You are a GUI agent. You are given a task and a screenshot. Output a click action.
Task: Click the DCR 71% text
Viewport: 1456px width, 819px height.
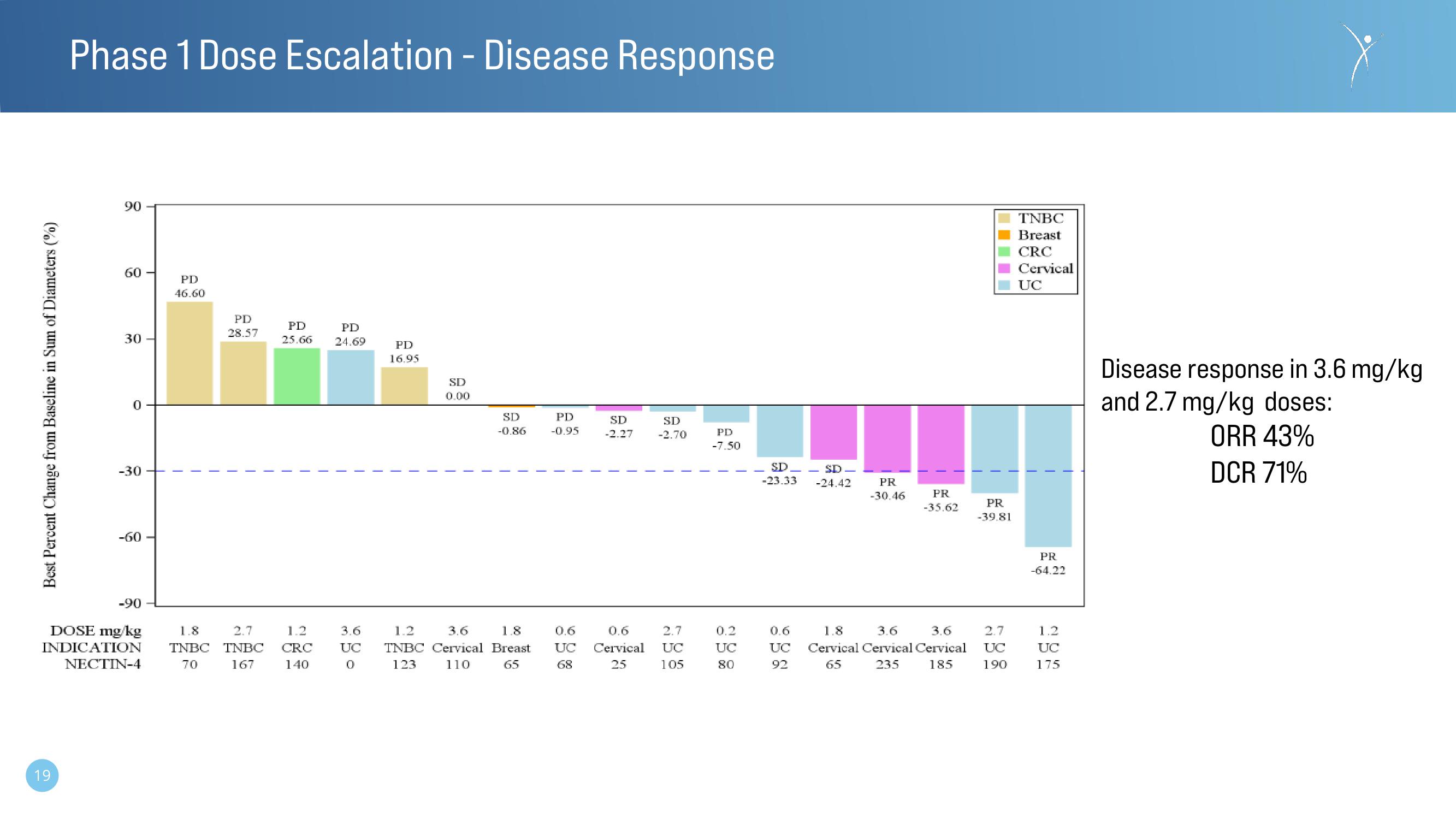click(1258, 472)
